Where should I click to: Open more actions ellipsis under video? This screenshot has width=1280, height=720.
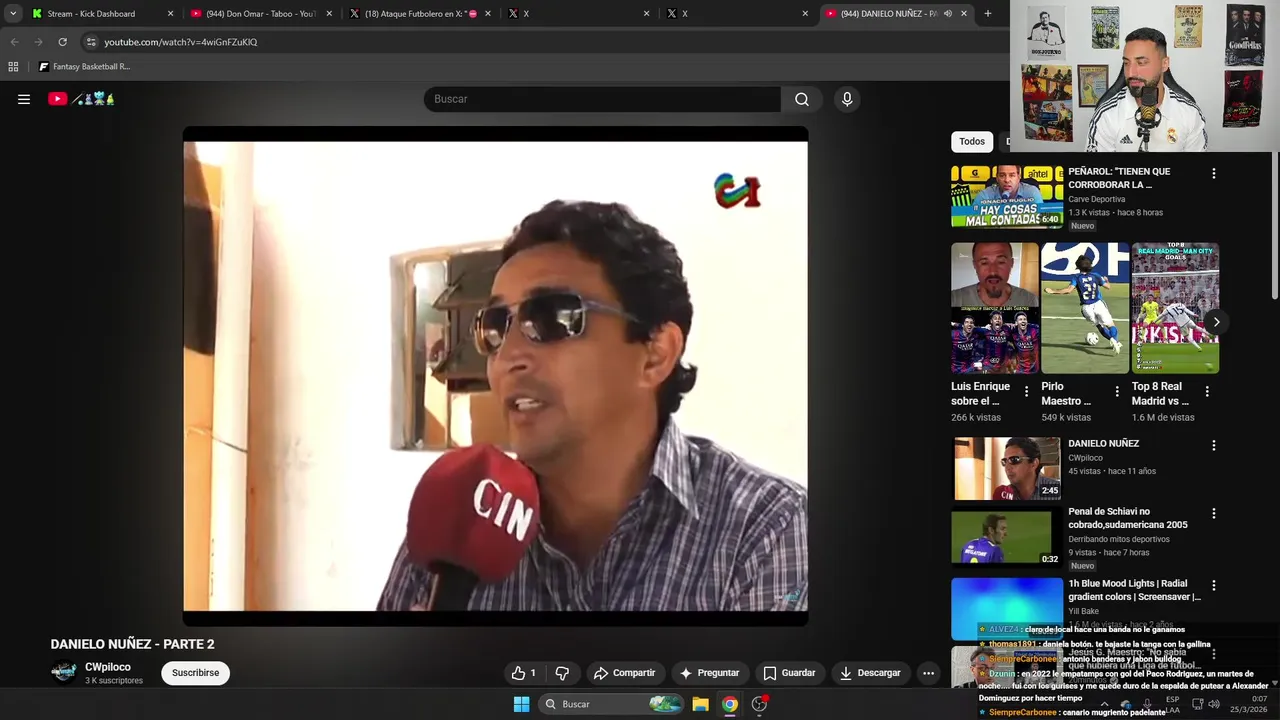click(x=928, y=673)
